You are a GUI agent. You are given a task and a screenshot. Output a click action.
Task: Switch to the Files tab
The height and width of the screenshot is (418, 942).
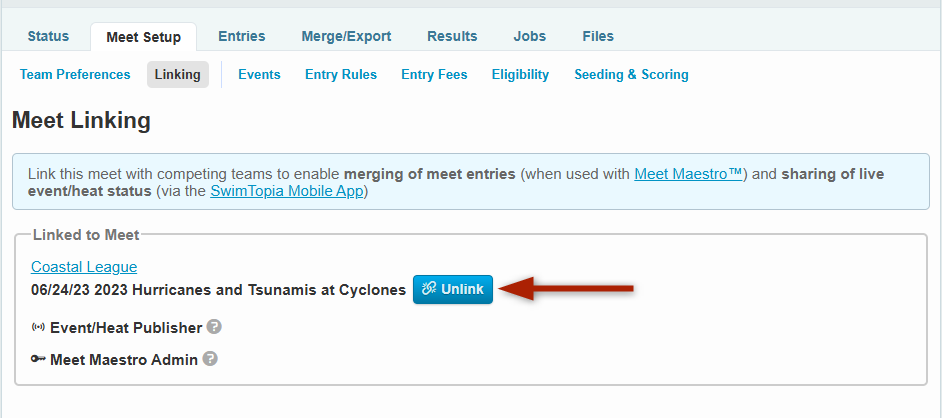pos(598,36)
